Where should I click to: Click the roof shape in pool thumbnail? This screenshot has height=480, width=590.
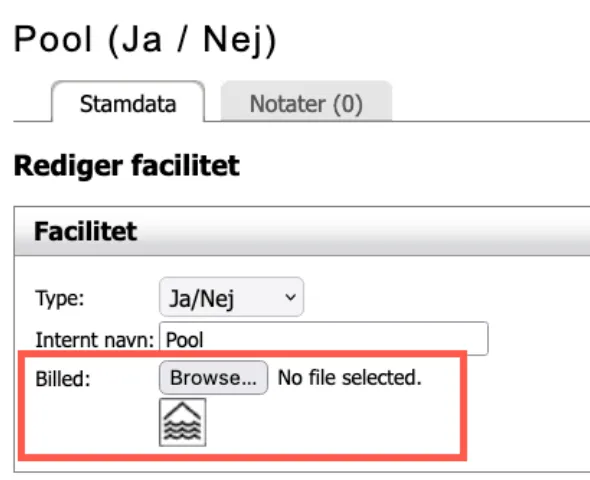182,410
